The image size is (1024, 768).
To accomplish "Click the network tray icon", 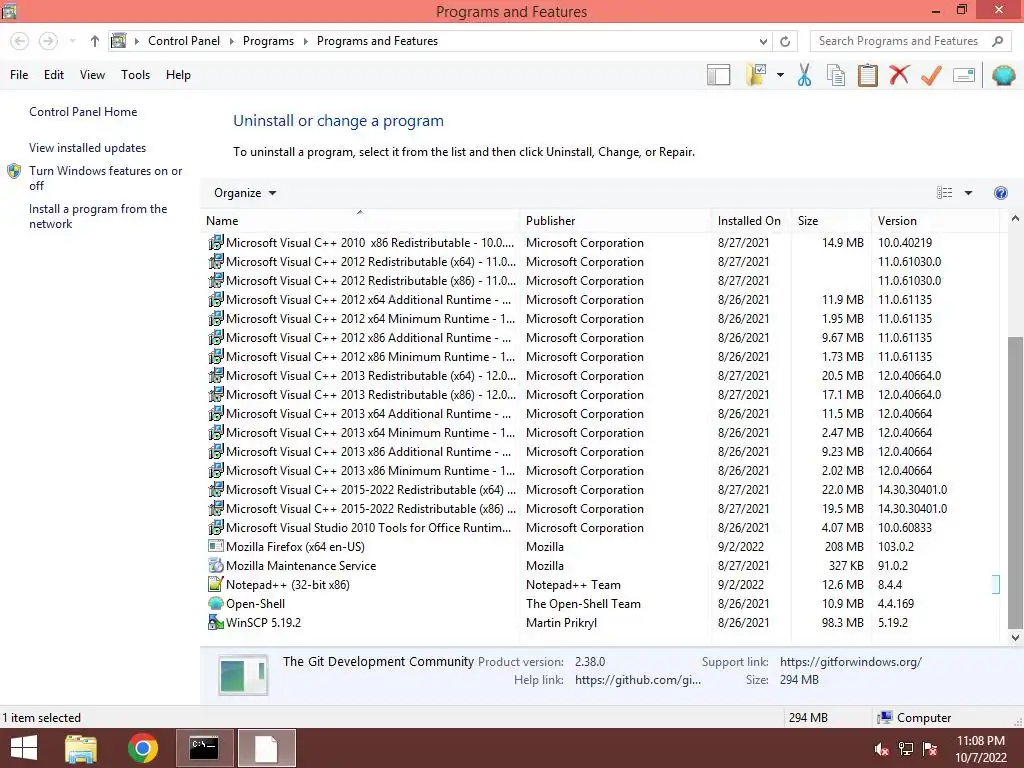I will click(906, 749).
